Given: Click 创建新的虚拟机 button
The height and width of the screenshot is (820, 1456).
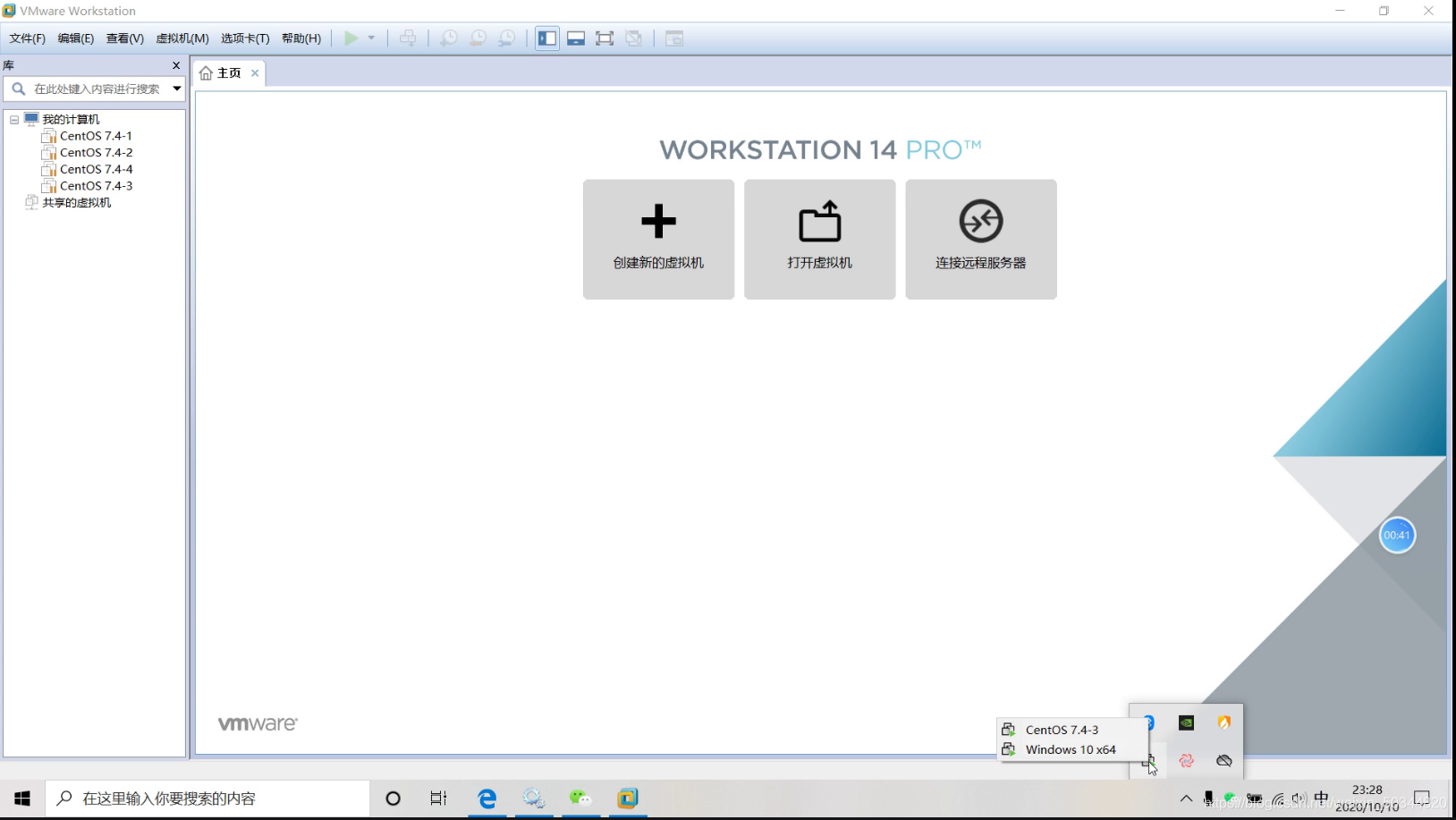Looking at the screenshot, I should [658, 240].
